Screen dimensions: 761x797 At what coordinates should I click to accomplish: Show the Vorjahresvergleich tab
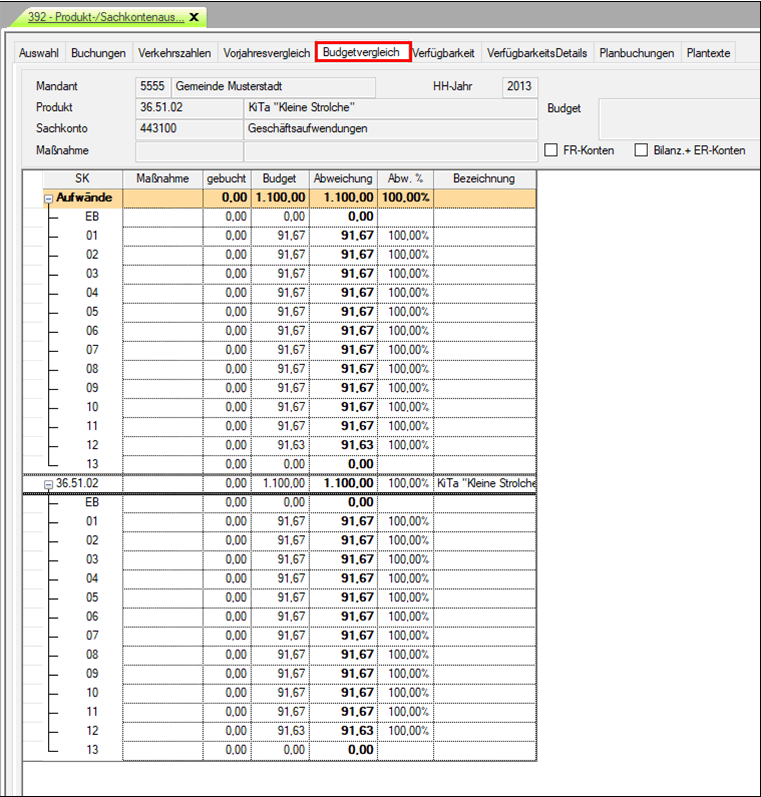pos(266,53)
